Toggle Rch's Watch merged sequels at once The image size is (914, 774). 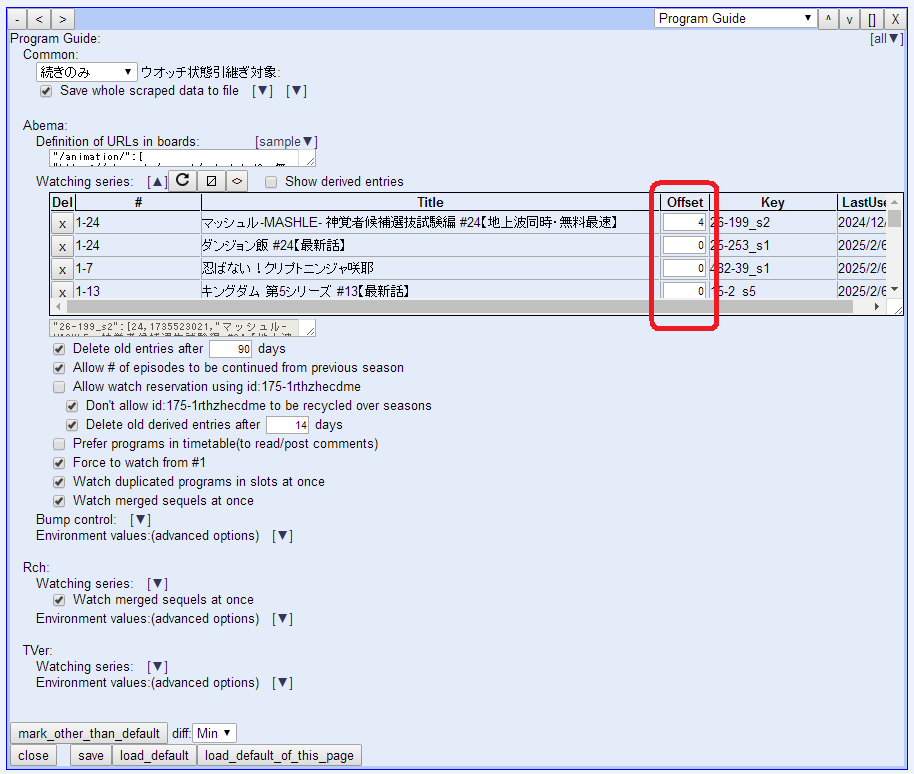point(59,600)
